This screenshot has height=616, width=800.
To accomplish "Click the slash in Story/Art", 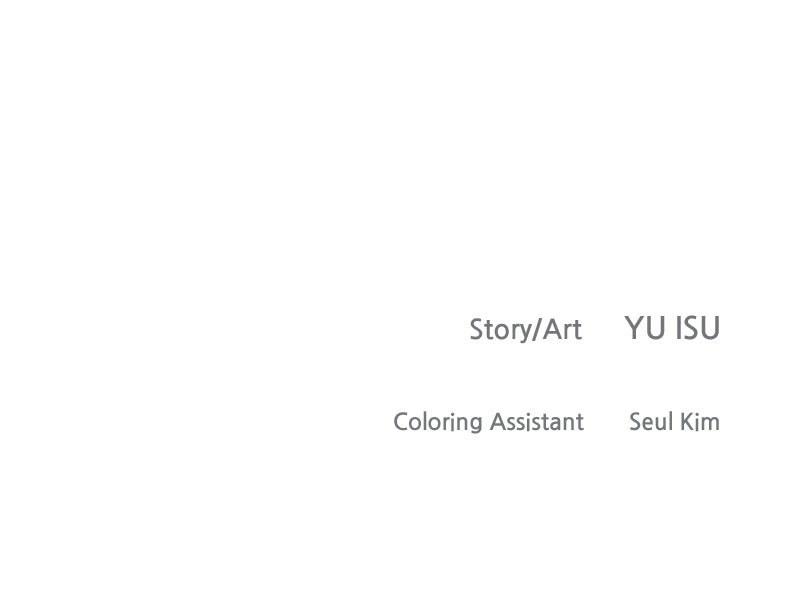I will (x=536, y=330).
